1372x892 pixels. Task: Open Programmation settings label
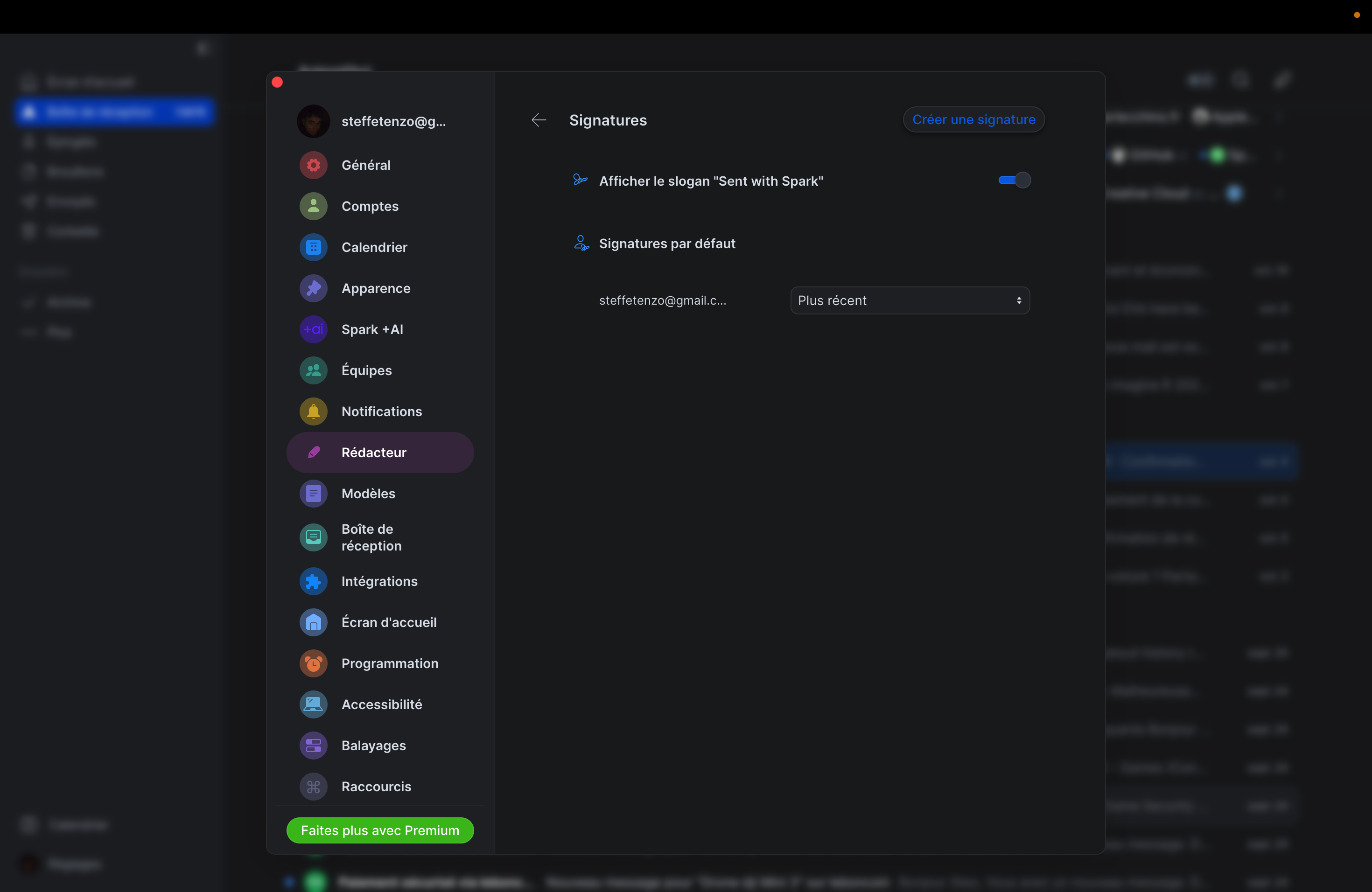(x=390, y=663)
